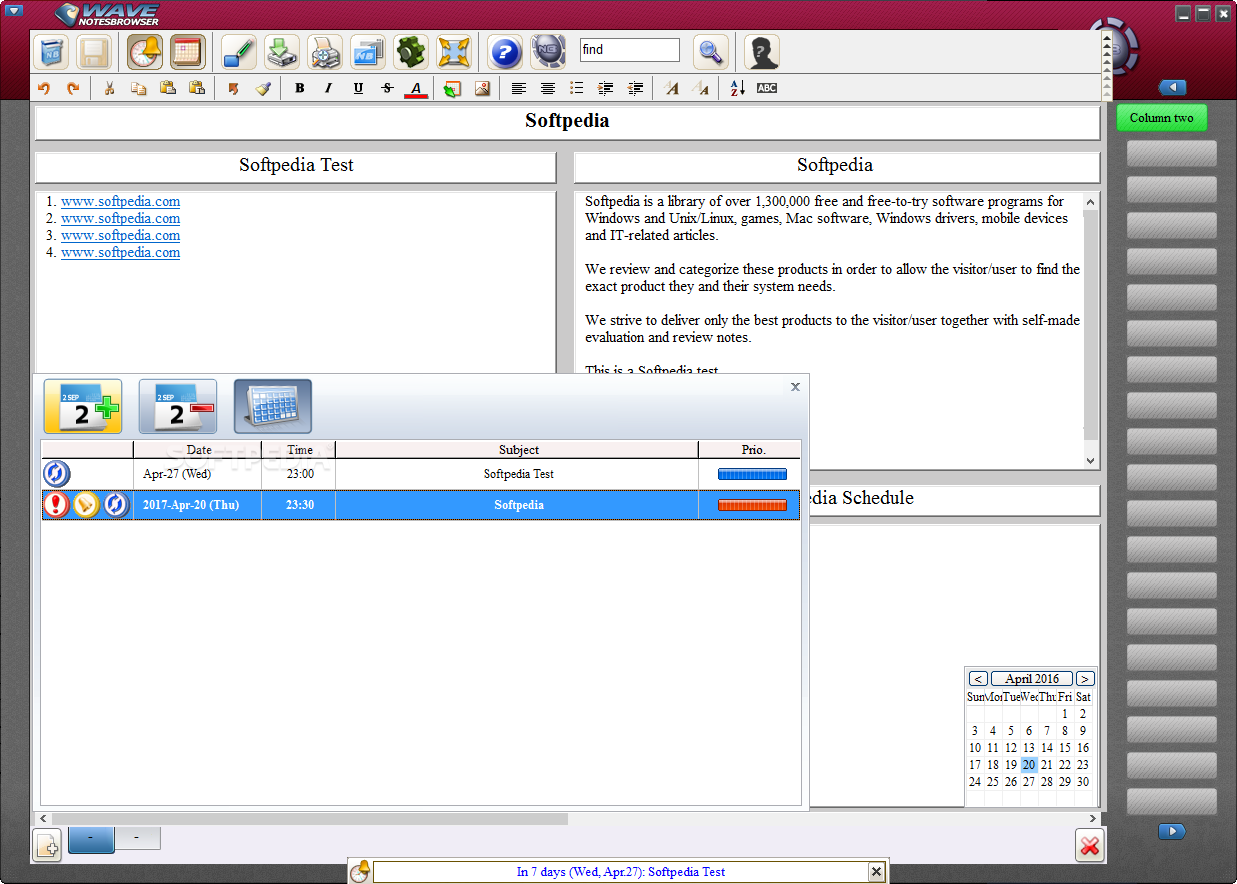This screenshot has height=884, width=1237.
Task: Click the blue left arrow above Column two
Action: coord(1172,88)
